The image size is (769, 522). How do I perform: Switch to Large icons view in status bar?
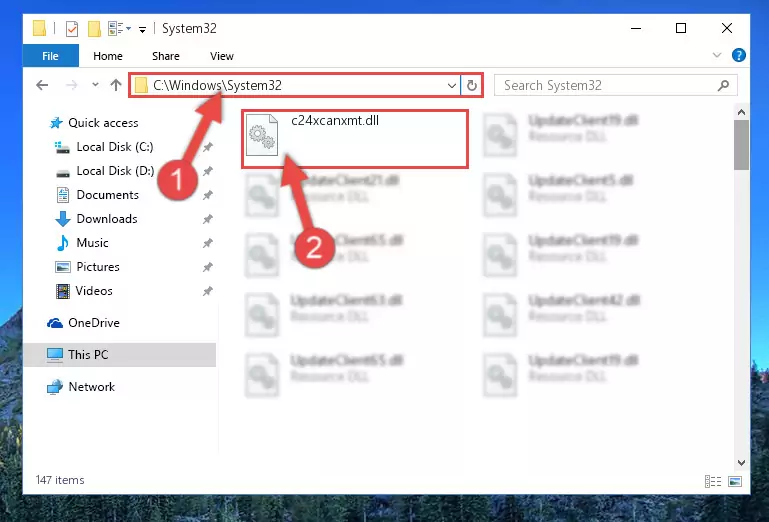coord(735,481)
